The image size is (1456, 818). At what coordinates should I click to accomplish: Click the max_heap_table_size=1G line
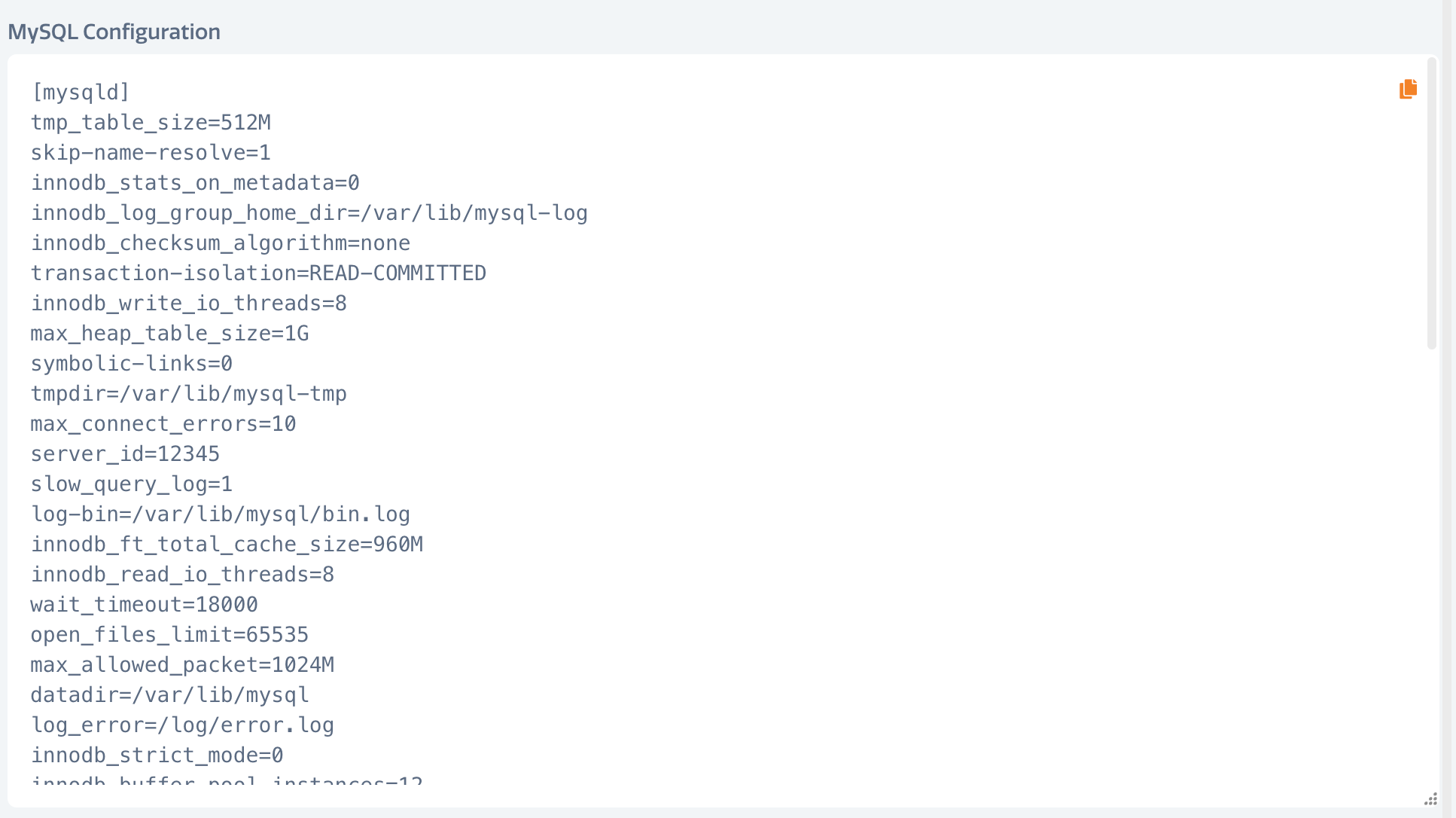(170, 334)
